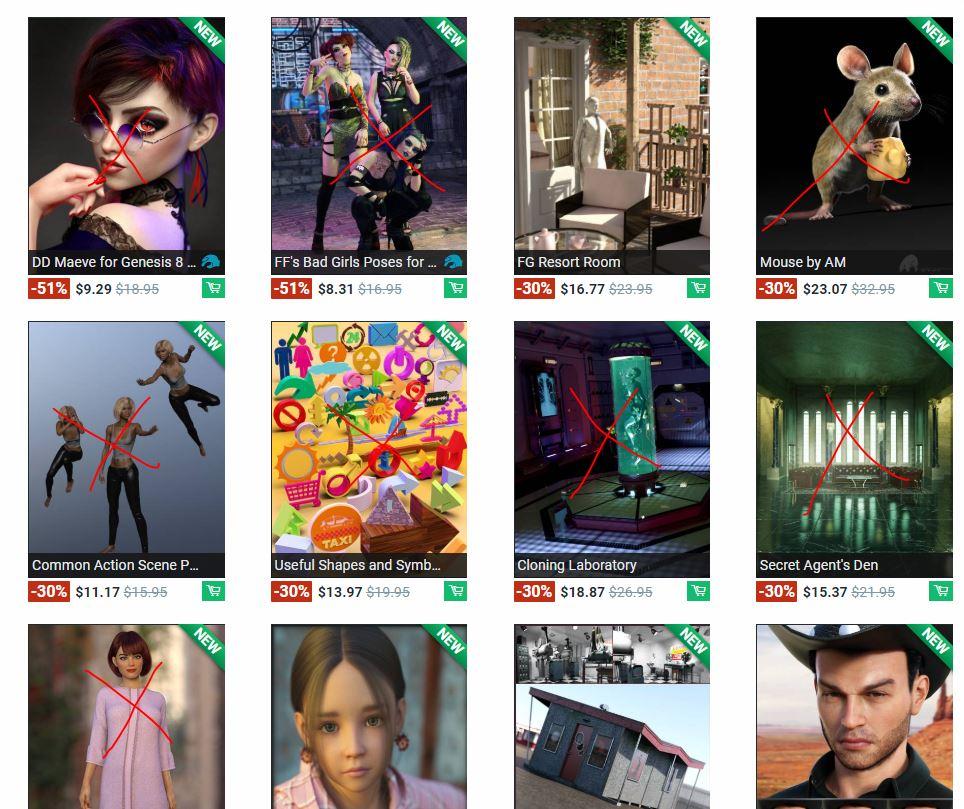Viewport: 964px width, 809px height.
Task: Add Cloning Laboratory to cart
Action: [698, 591]
